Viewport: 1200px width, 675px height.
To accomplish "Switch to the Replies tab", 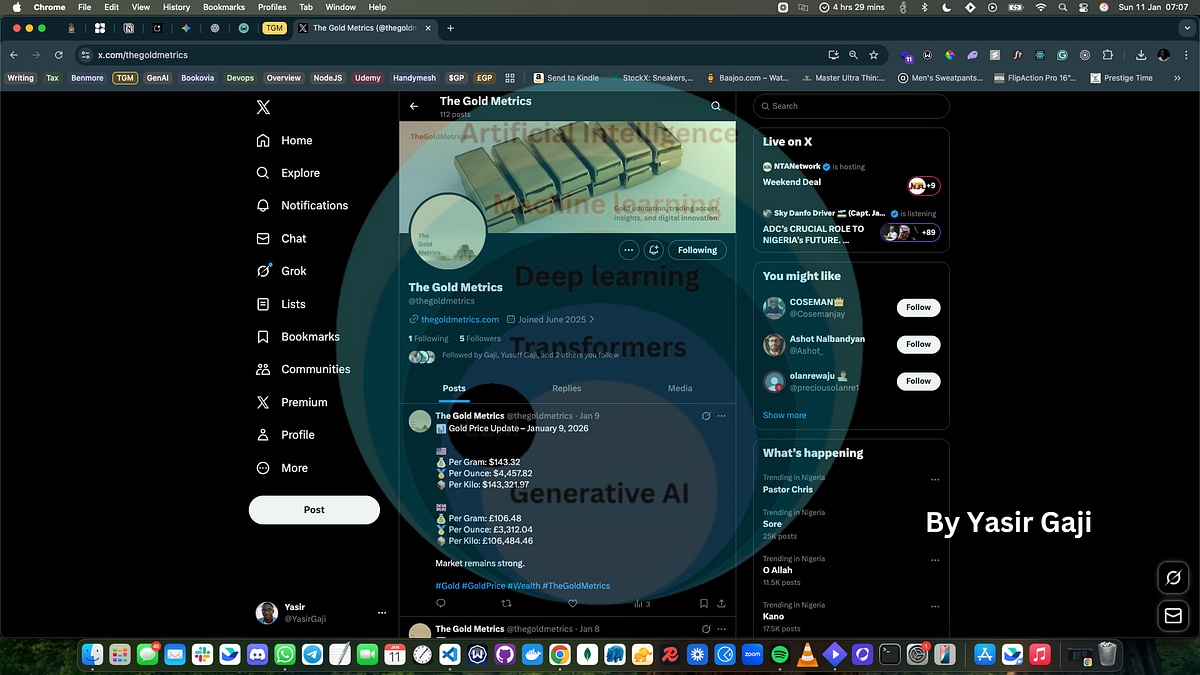I will coord(566,388).
